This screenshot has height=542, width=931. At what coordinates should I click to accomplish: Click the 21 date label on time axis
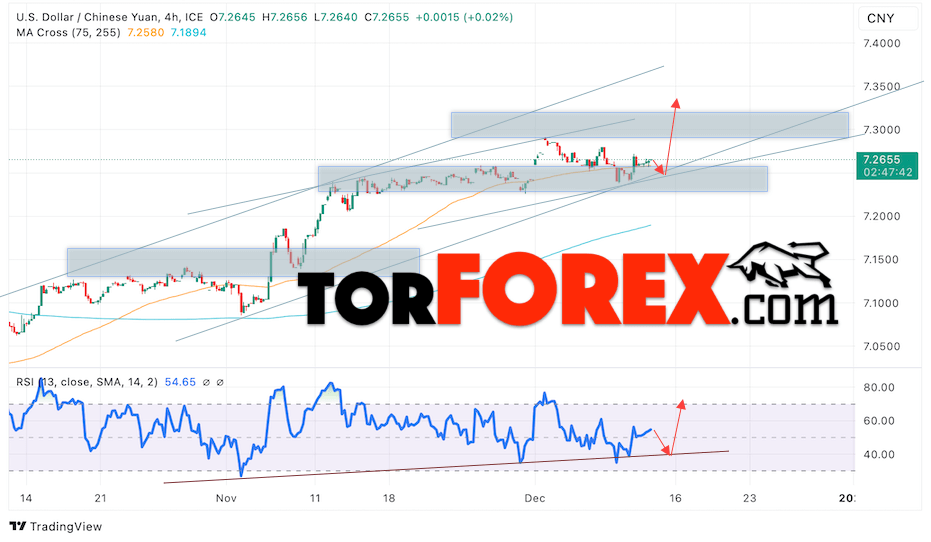100,498
